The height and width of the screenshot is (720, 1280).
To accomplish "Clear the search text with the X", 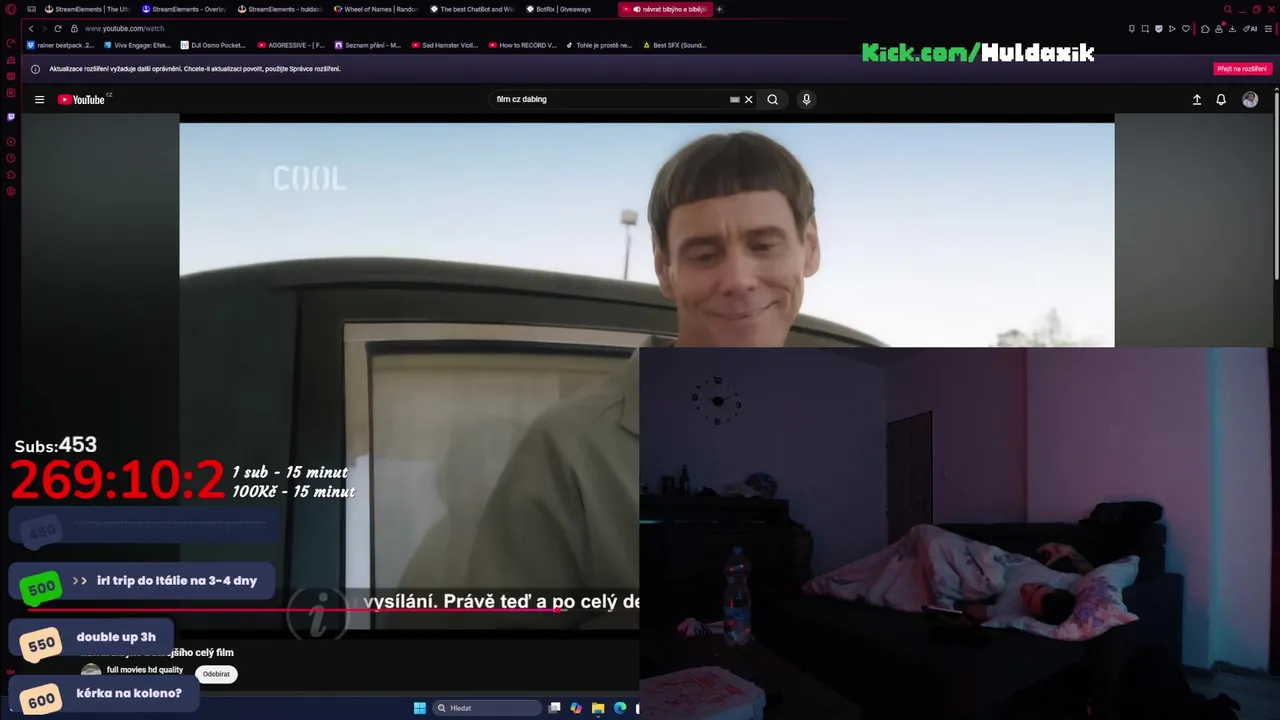I will (748, 99).
